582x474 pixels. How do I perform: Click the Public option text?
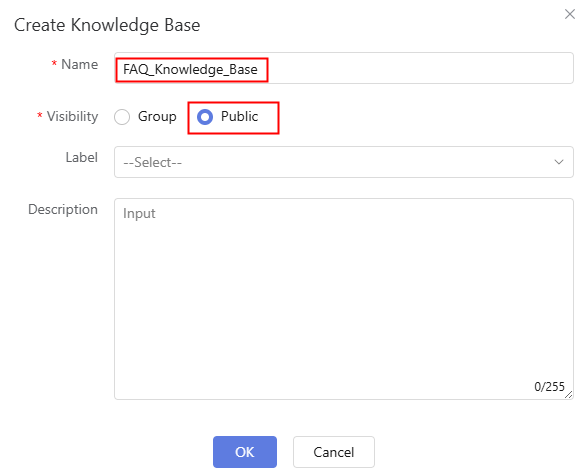click(x=239, y=117)
